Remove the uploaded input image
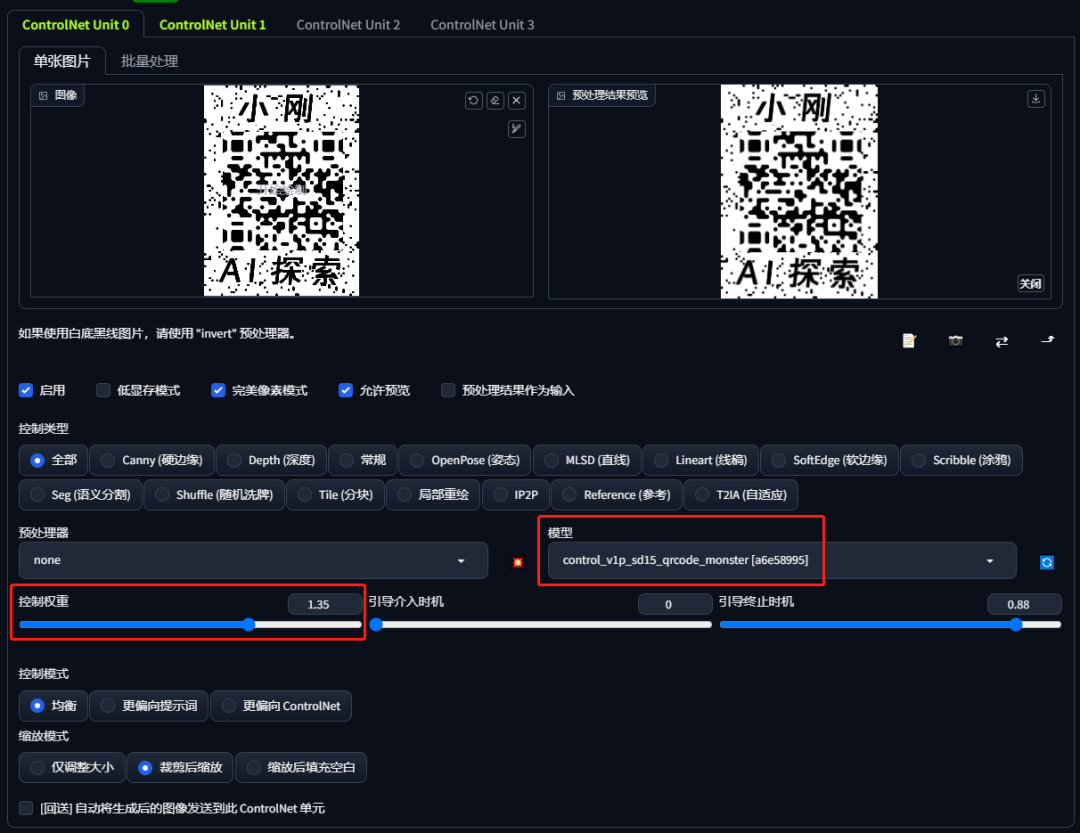The image size is (1080, 833). coord(517,101)
